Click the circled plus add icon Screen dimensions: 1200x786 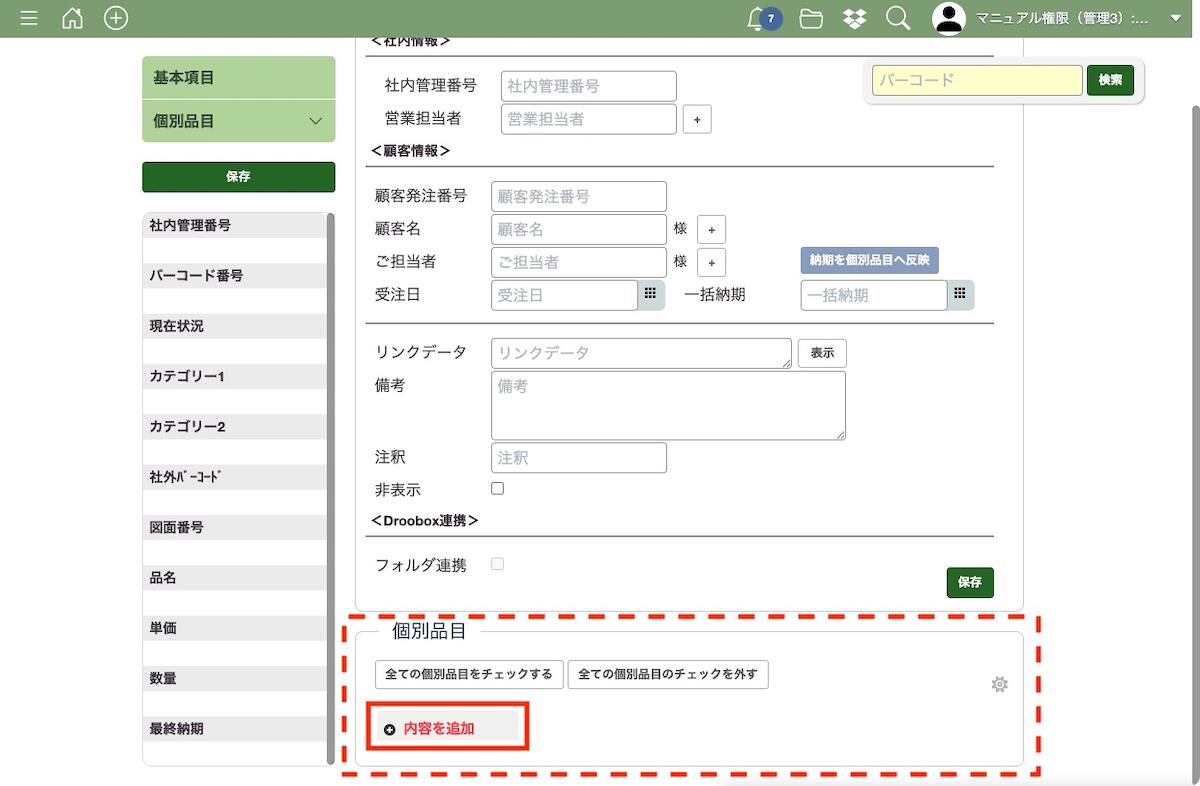click(x=116, y=18)
